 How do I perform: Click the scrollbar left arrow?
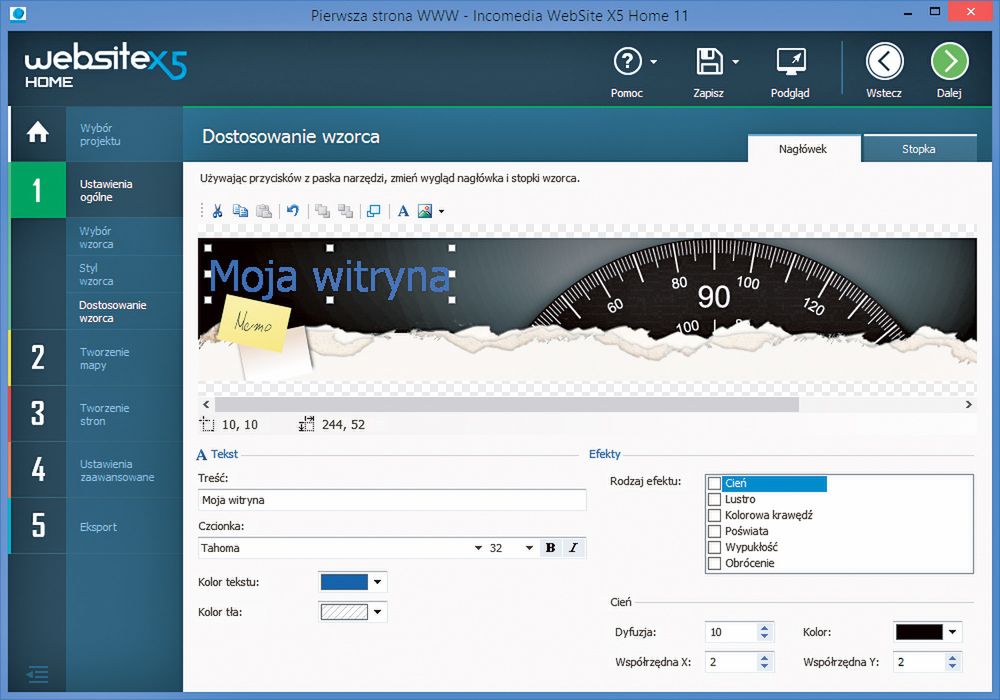point(206,404)
